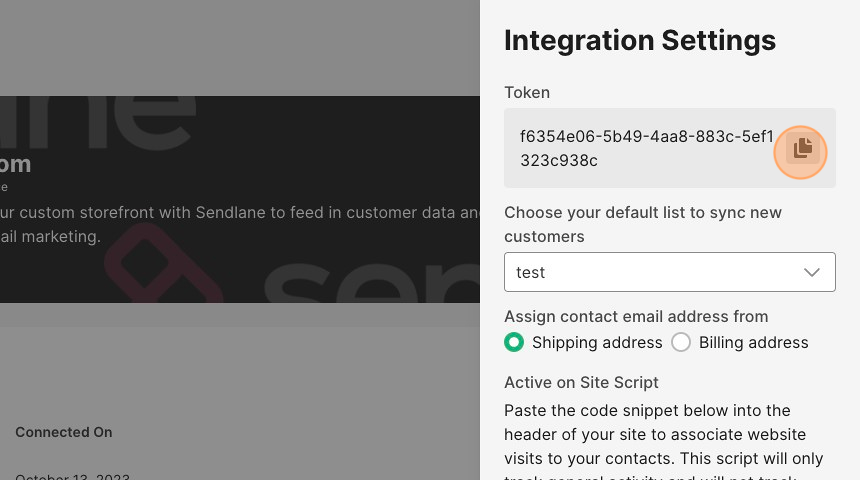Expand the list selector chevron arrow

[812, 272]
